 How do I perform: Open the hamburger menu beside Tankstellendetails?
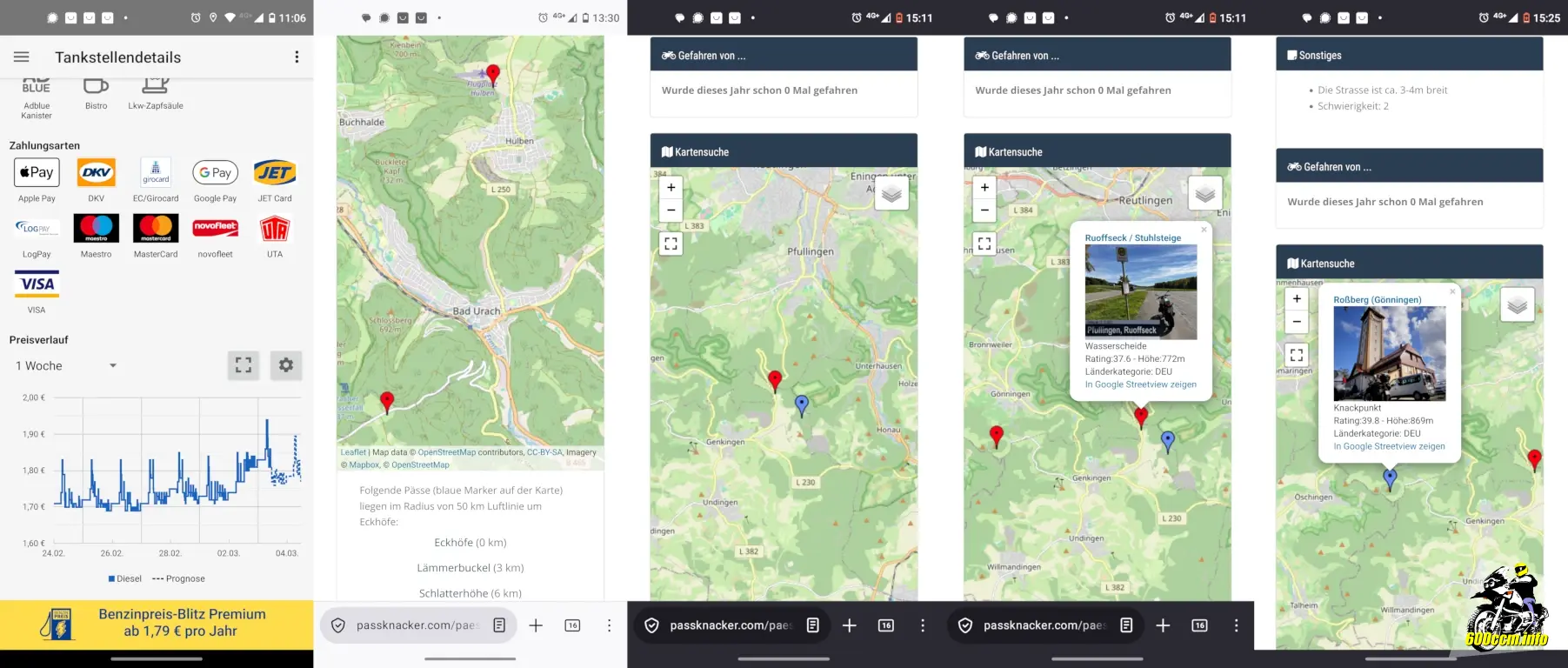click(x=22, y=57)
